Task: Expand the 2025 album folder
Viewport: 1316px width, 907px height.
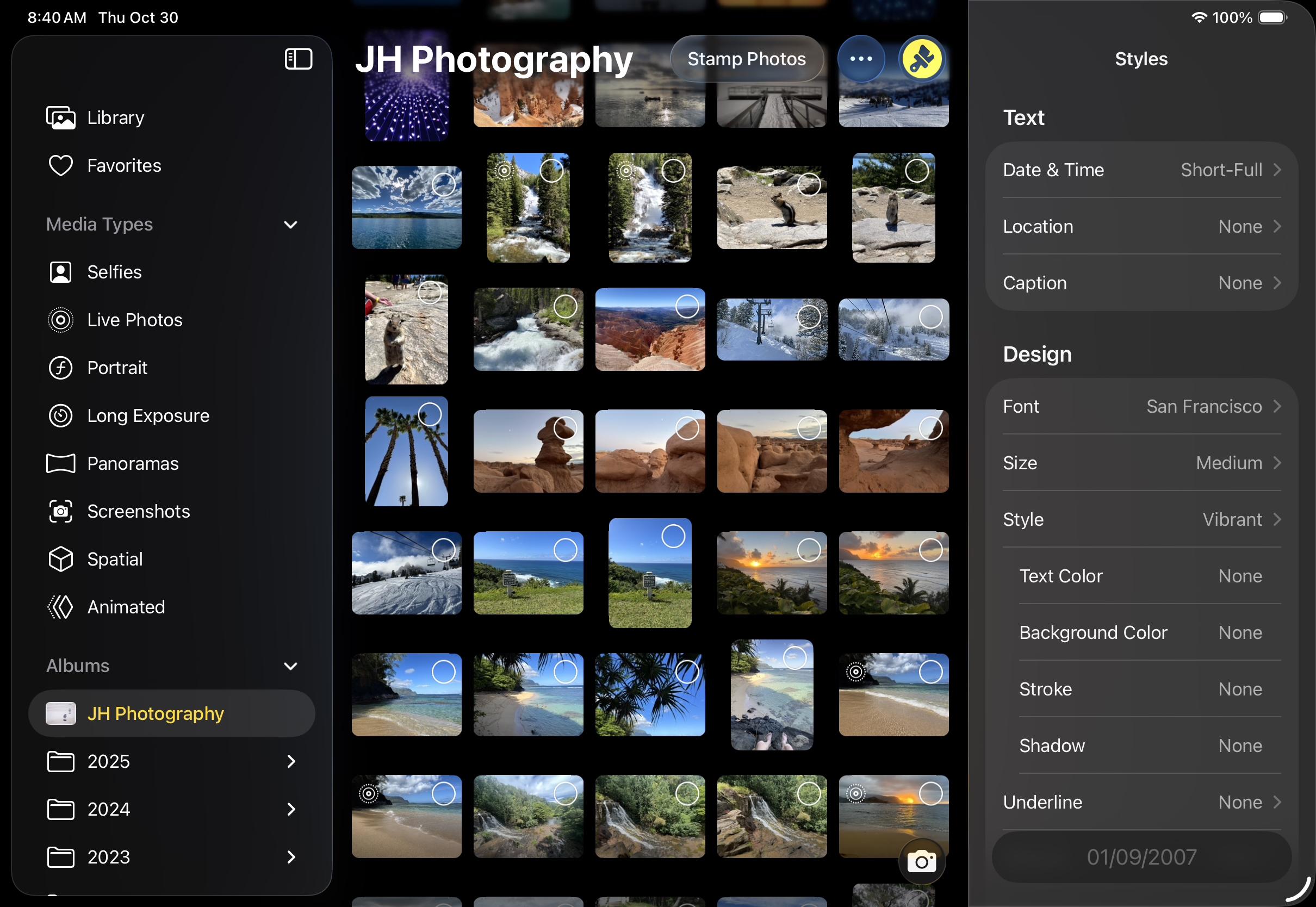Action: (290, 761)
